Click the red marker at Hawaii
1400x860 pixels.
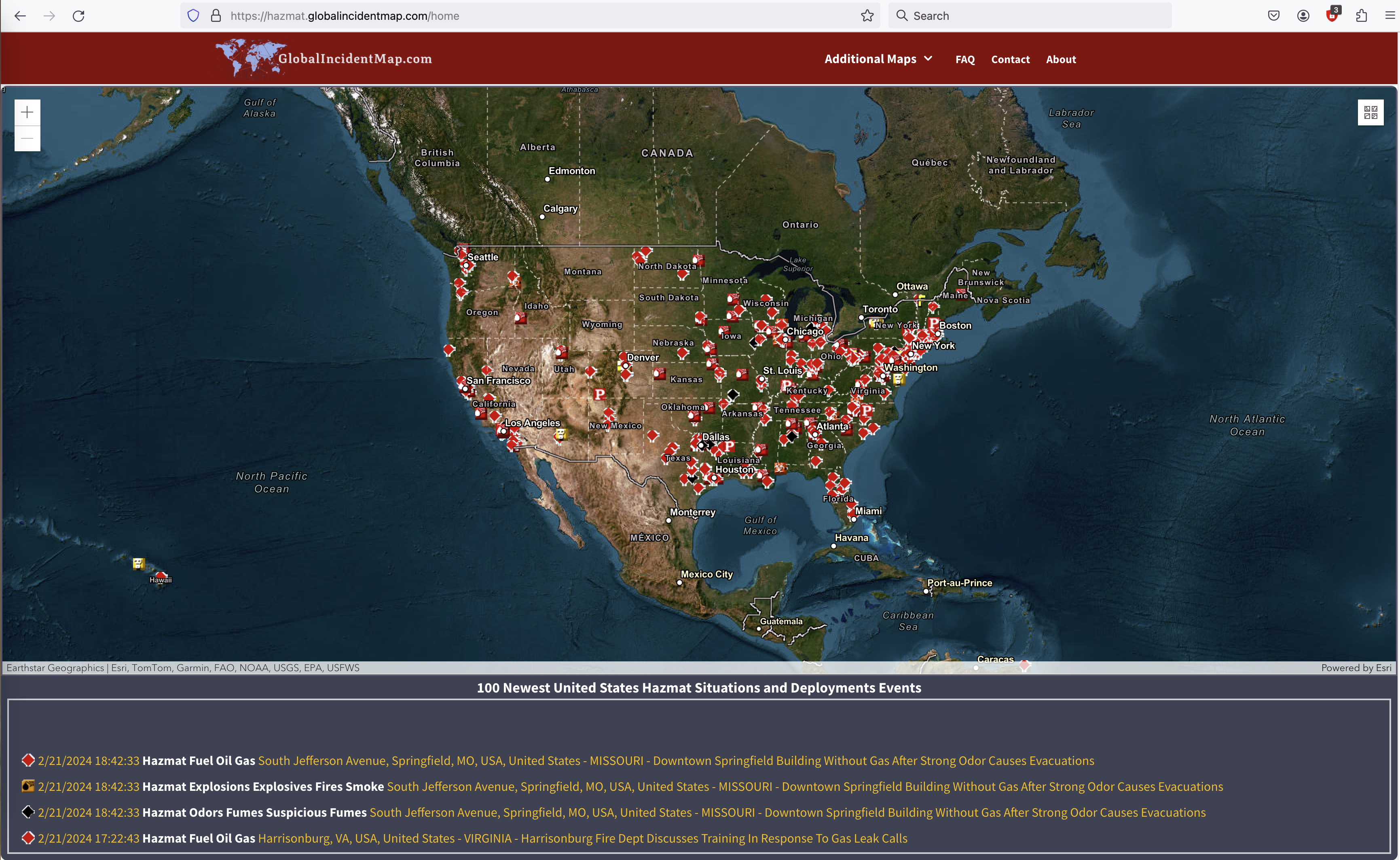tap(161, 576)
